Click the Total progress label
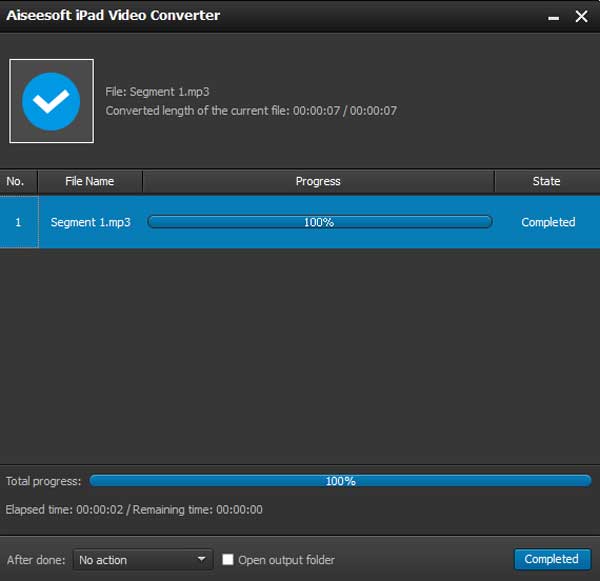This screenshot has height=581, width=600. click(44, 481)
